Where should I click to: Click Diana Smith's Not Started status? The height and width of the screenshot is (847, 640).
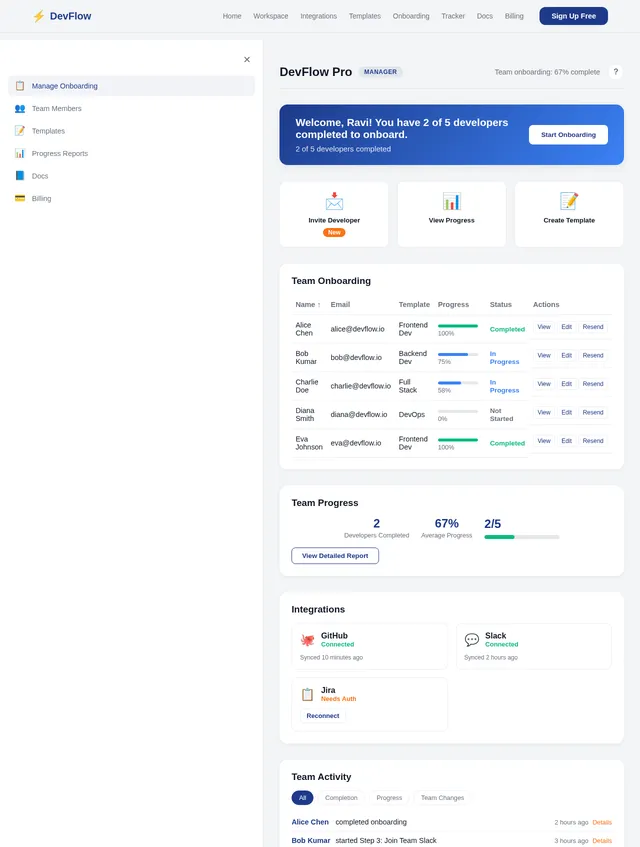[x=501, y=415]
